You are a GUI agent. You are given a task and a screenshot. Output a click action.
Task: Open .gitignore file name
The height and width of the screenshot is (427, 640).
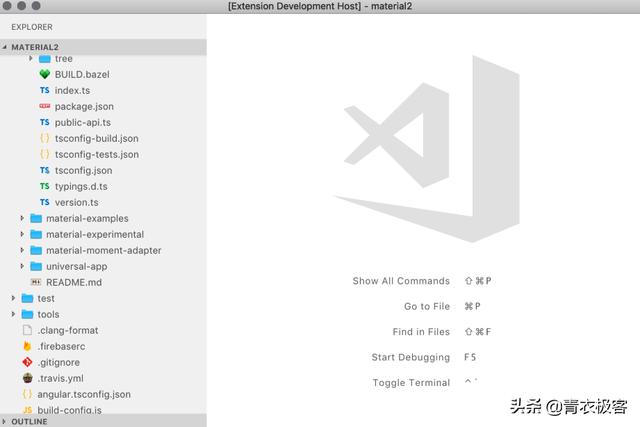(58, 363)
